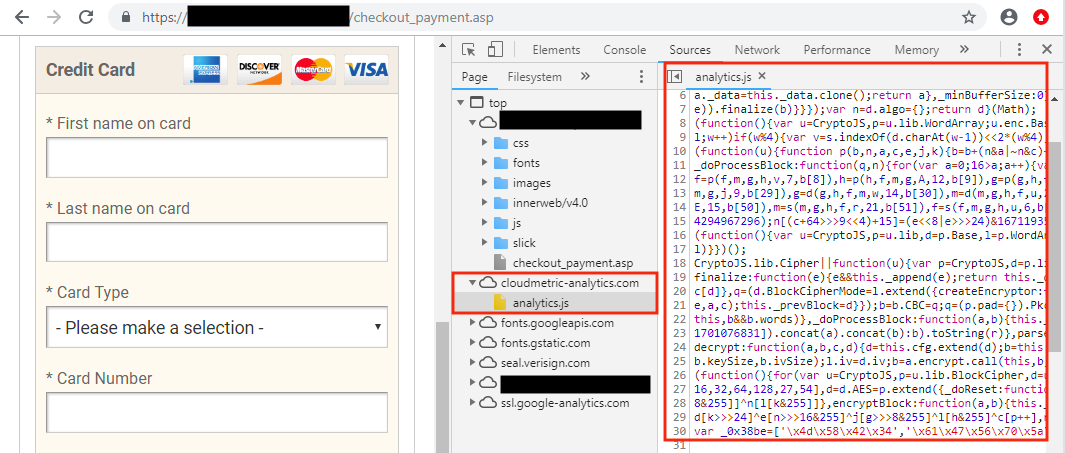
Task: Hide the navigator pane with the toggle icon
Action: click(675, 76)
